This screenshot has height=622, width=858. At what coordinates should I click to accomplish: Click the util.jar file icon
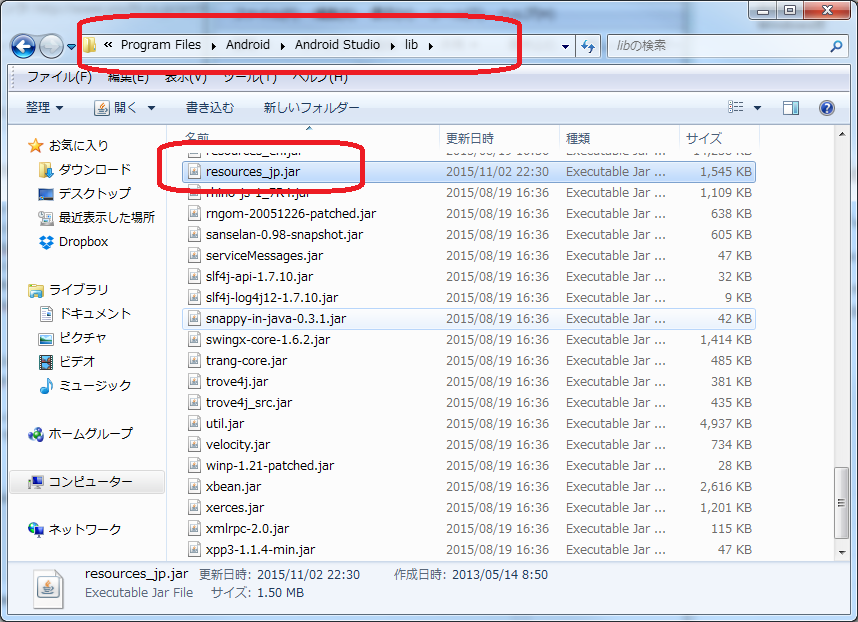194,424
